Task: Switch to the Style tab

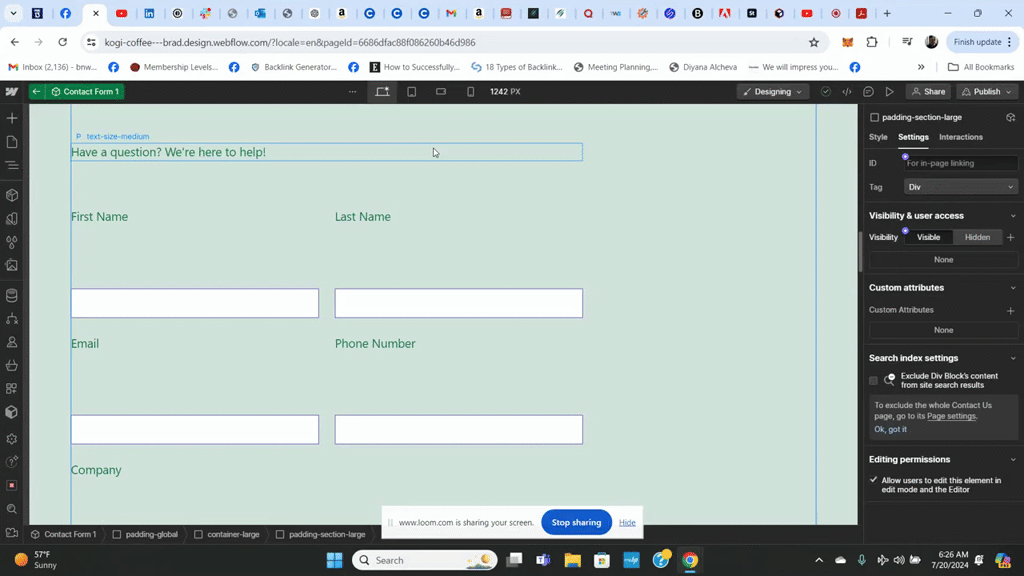Action: [x=878, y=137]
